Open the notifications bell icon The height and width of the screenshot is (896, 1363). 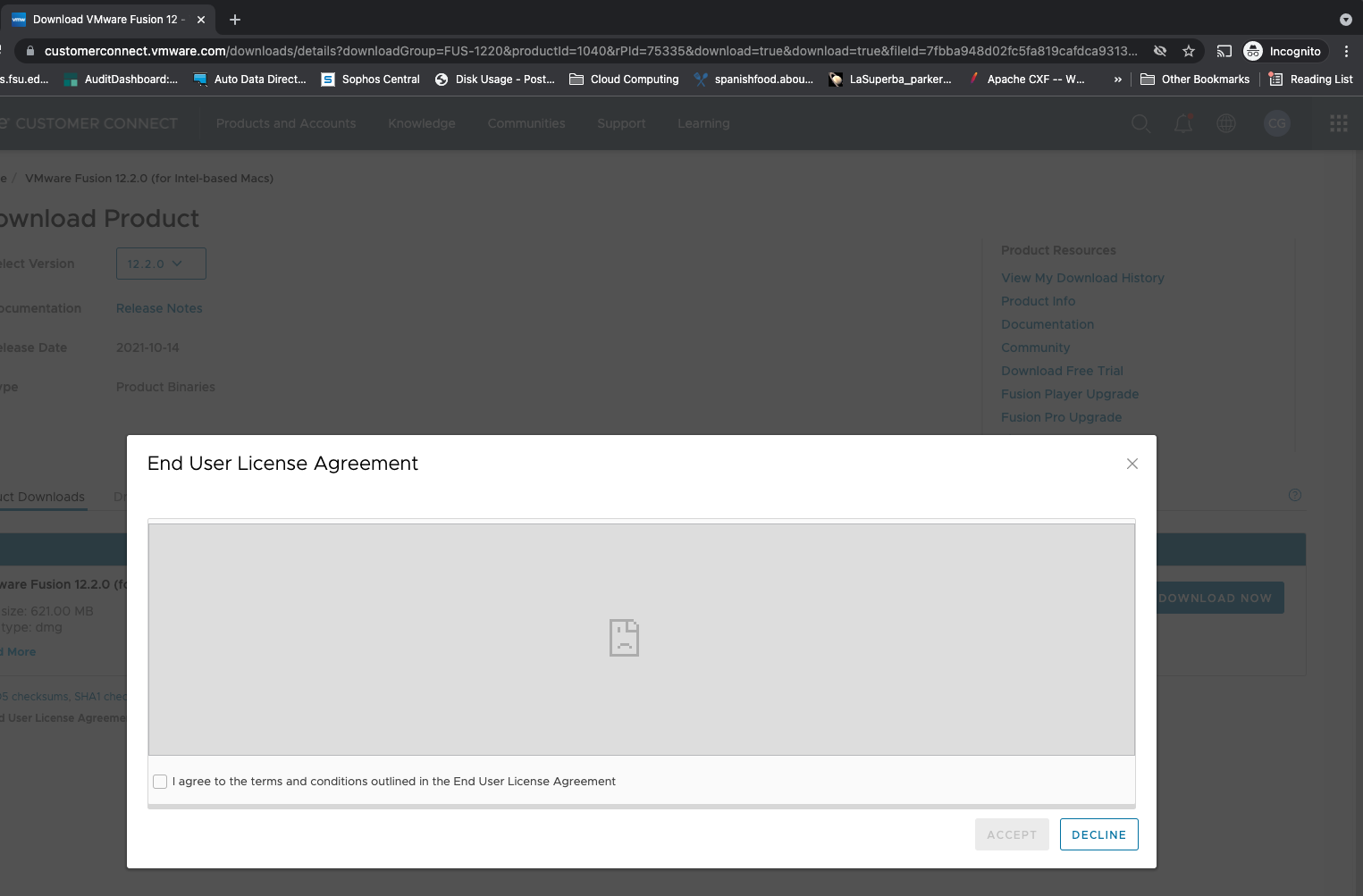click(1183, 123)
